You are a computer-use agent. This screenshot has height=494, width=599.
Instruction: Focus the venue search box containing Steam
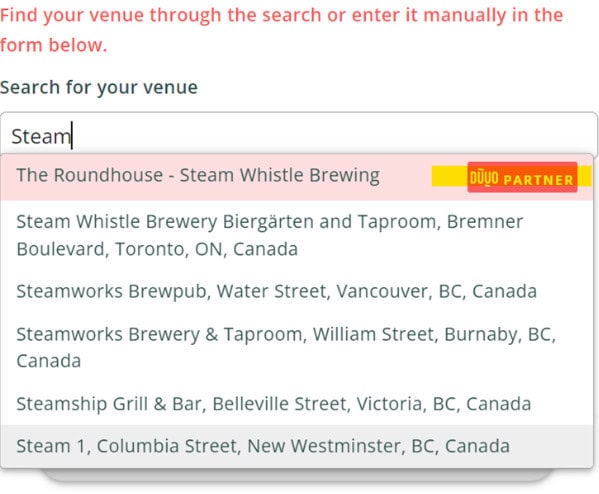tap(299, 134)
